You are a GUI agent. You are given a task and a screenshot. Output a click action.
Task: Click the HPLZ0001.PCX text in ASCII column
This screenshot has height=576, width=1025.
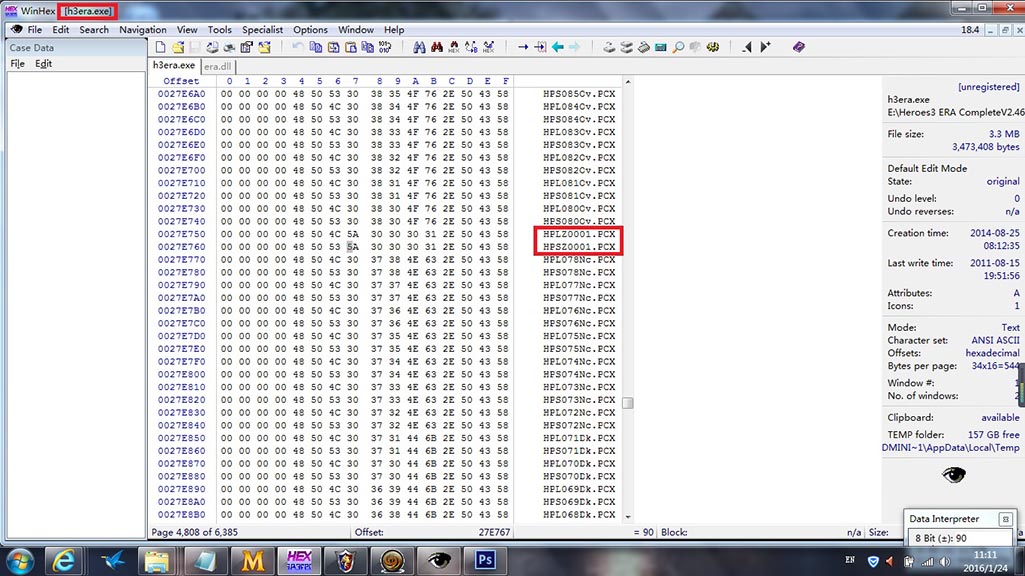[579, 234]
